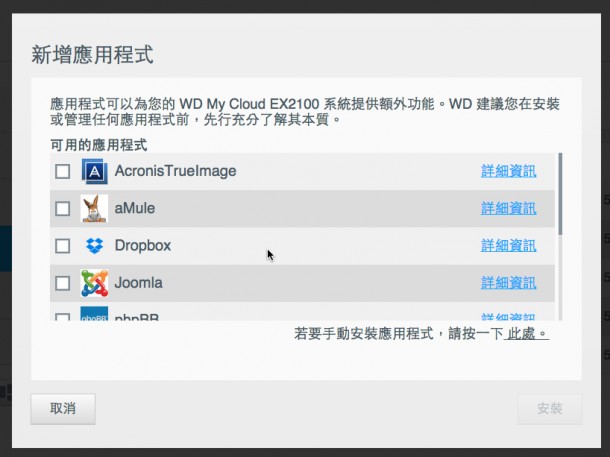
Task: Click the phpBB app icon
Action: point(94,317)
